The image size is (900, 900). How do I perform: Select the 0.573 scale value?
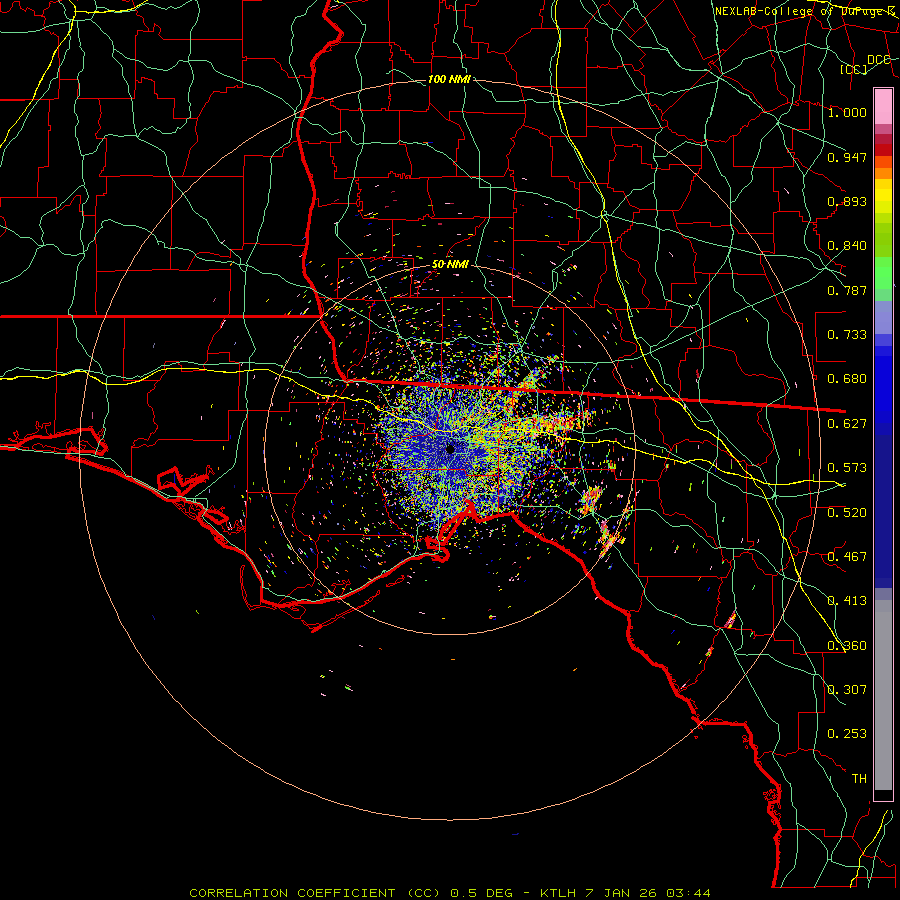[847, 468]
